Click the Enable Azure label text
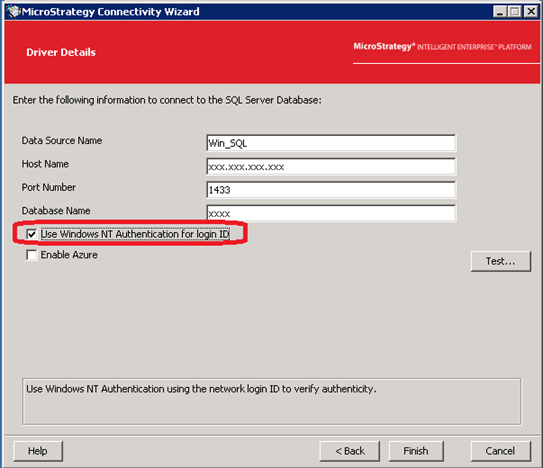543x468 pixels. (x=69, y=255)
